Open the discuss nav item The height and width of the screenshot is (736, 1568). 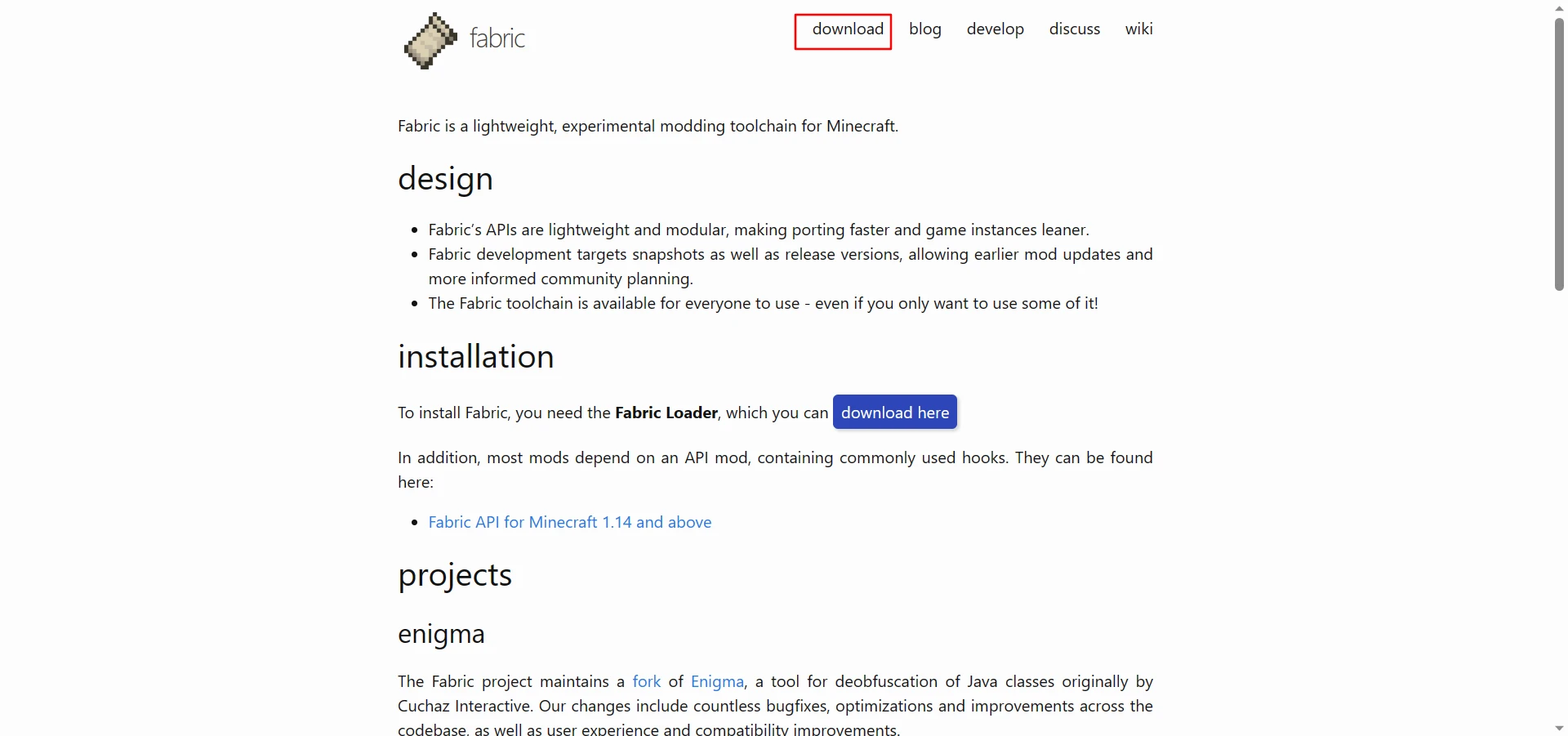(1075, 29)
